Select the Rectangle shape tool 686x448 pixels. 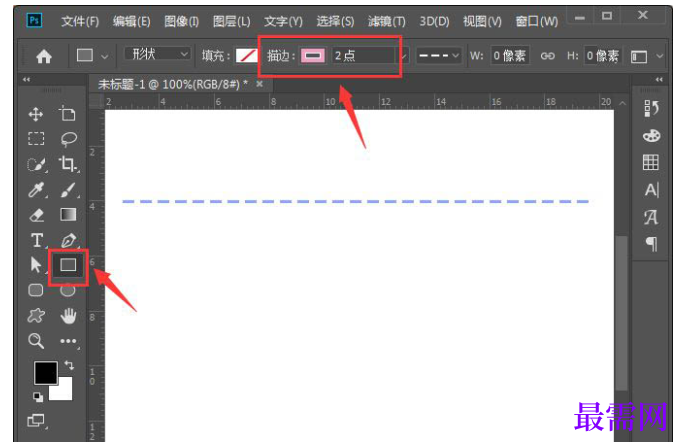(68, 265)
